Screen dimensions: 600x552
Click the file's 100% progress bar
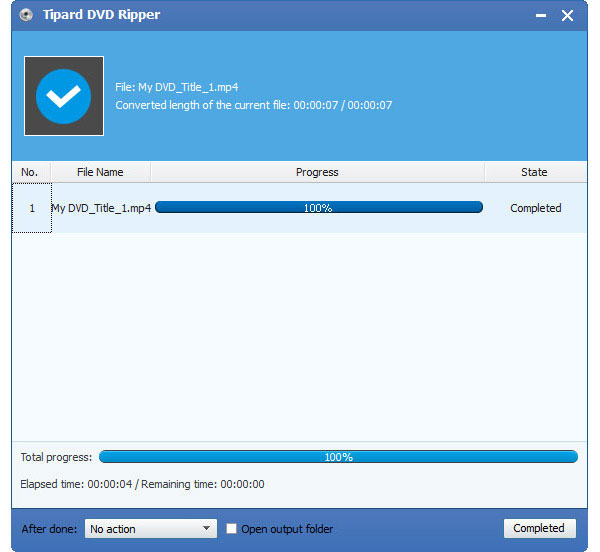point(318,208)
